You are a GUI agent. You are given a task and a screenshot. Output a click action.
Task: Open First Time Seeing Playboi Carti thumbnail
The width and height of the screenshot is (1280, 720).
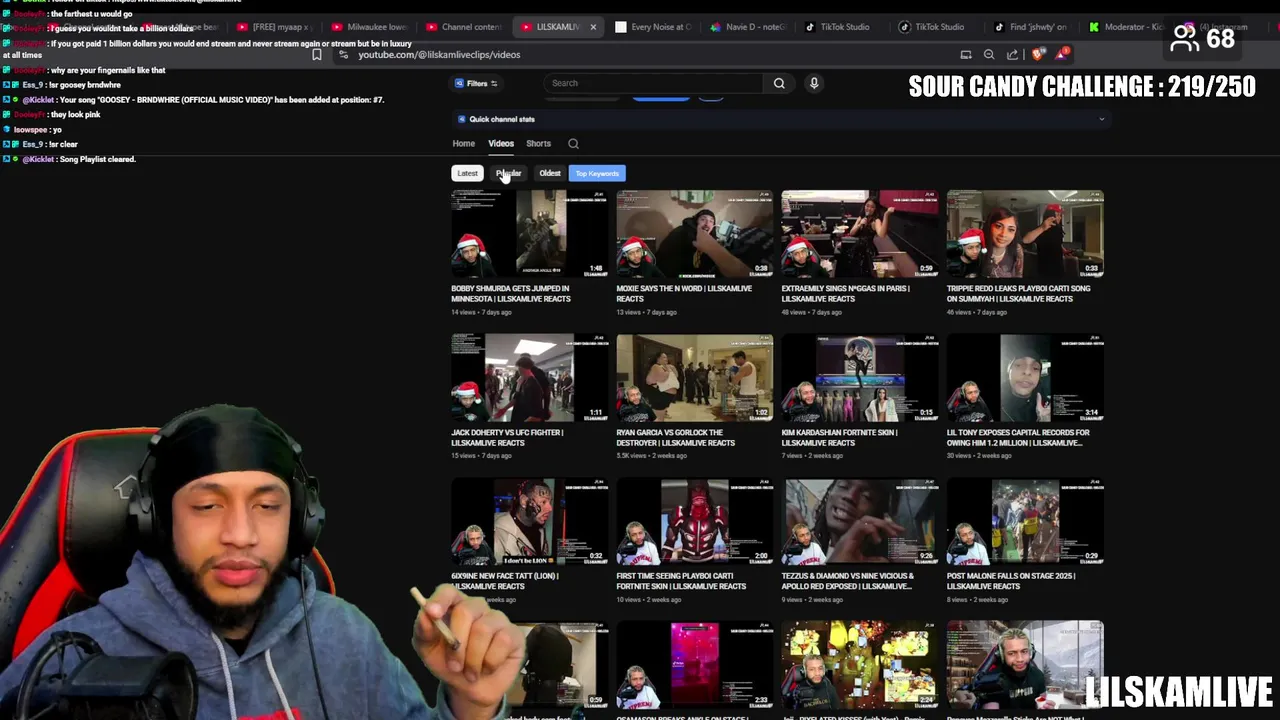click(694, 521)
